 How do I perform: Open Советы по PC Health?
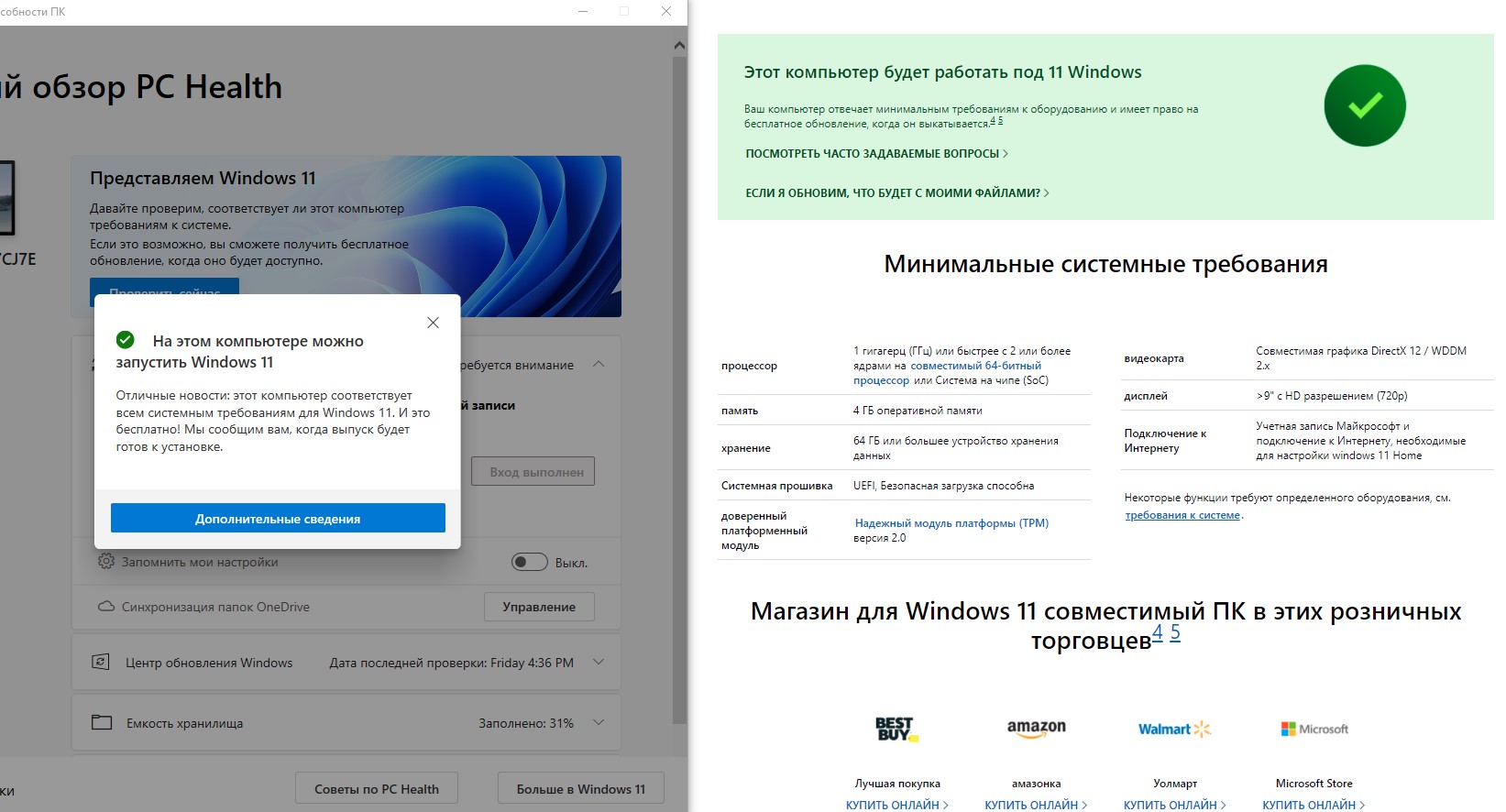(x=377, y=789)
